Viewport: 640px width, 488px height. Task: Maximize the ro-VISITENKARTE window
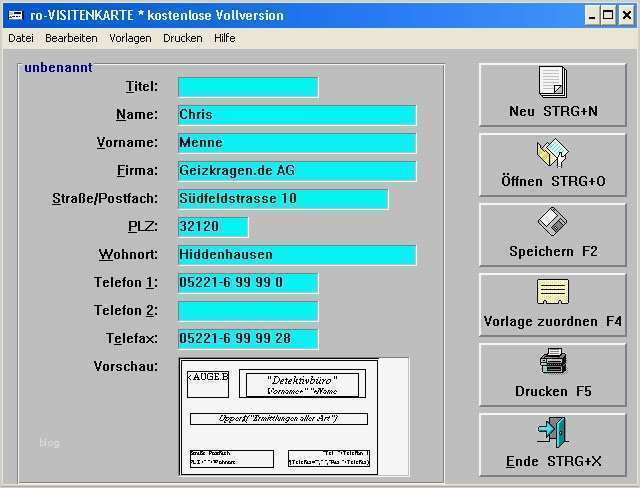point(608,16)
